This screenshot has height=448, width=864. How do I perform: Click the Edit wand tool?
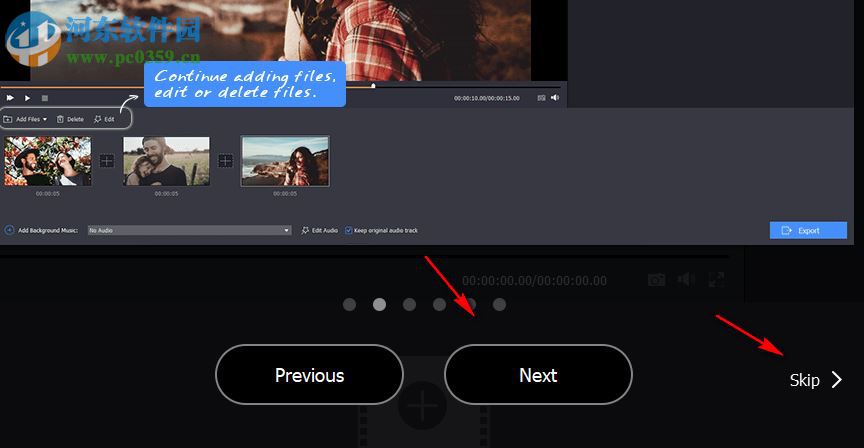click(x=104, y=119)
